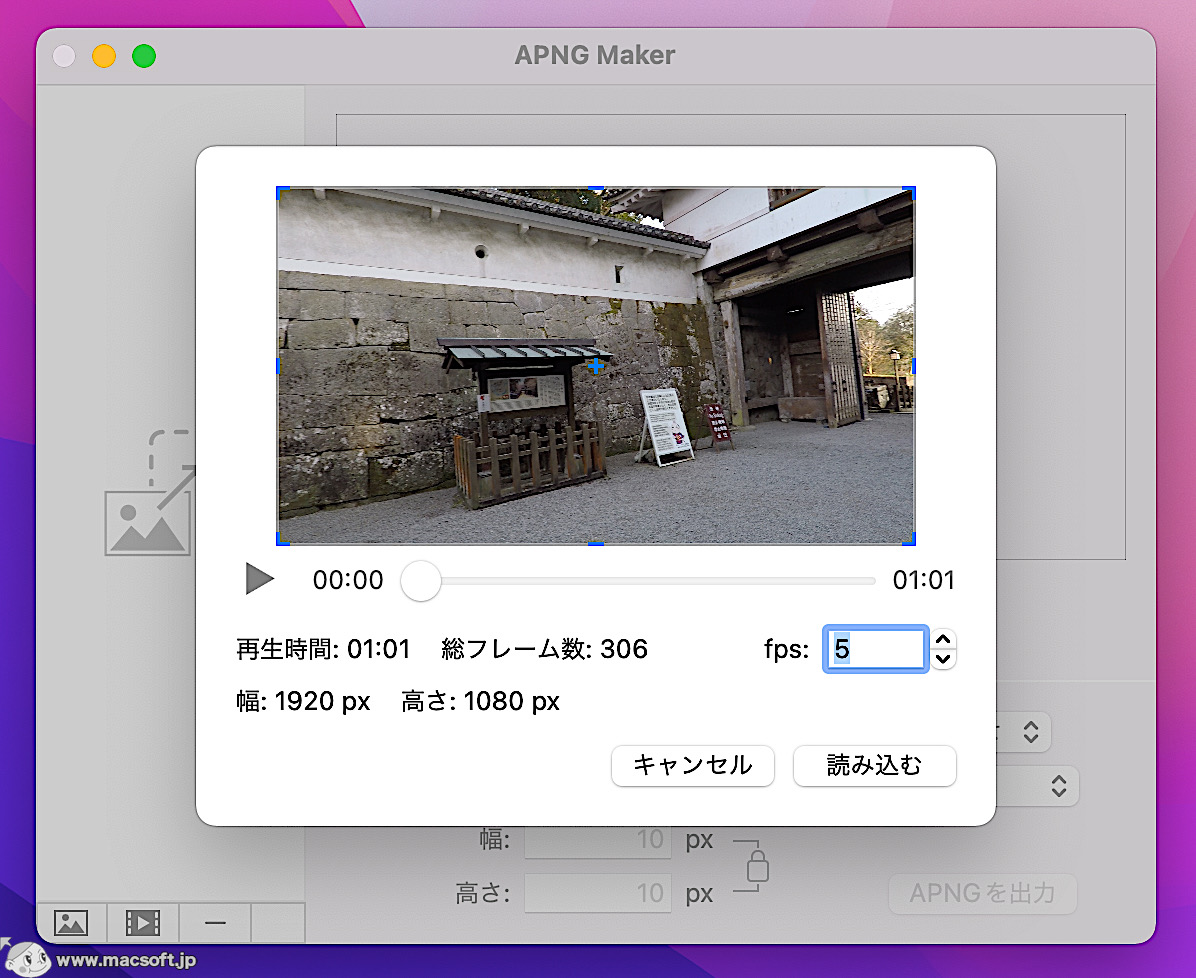Select the fps input field
Viewport: 1196px width, 978px height.
pos(875,649)
